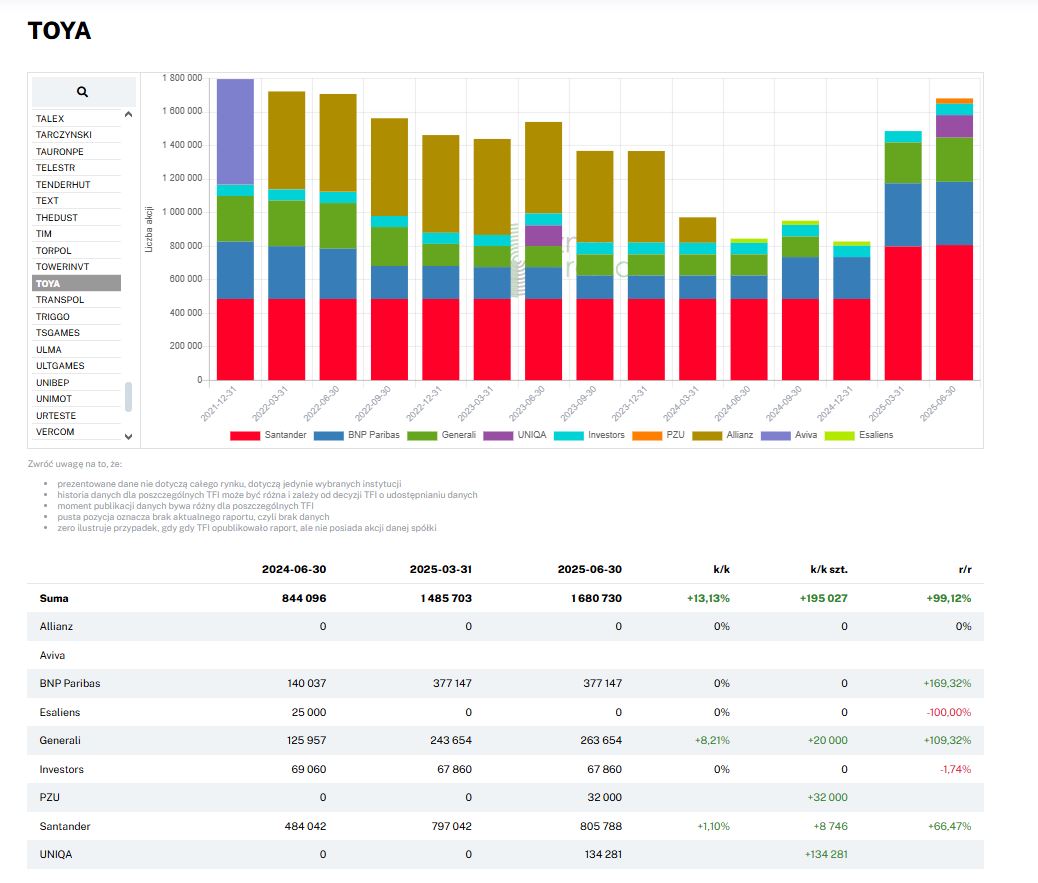This screenshot has width=1038, height=883.
Task: Click the 2025-03-31 table column header
Action: [x=441, y=569]
